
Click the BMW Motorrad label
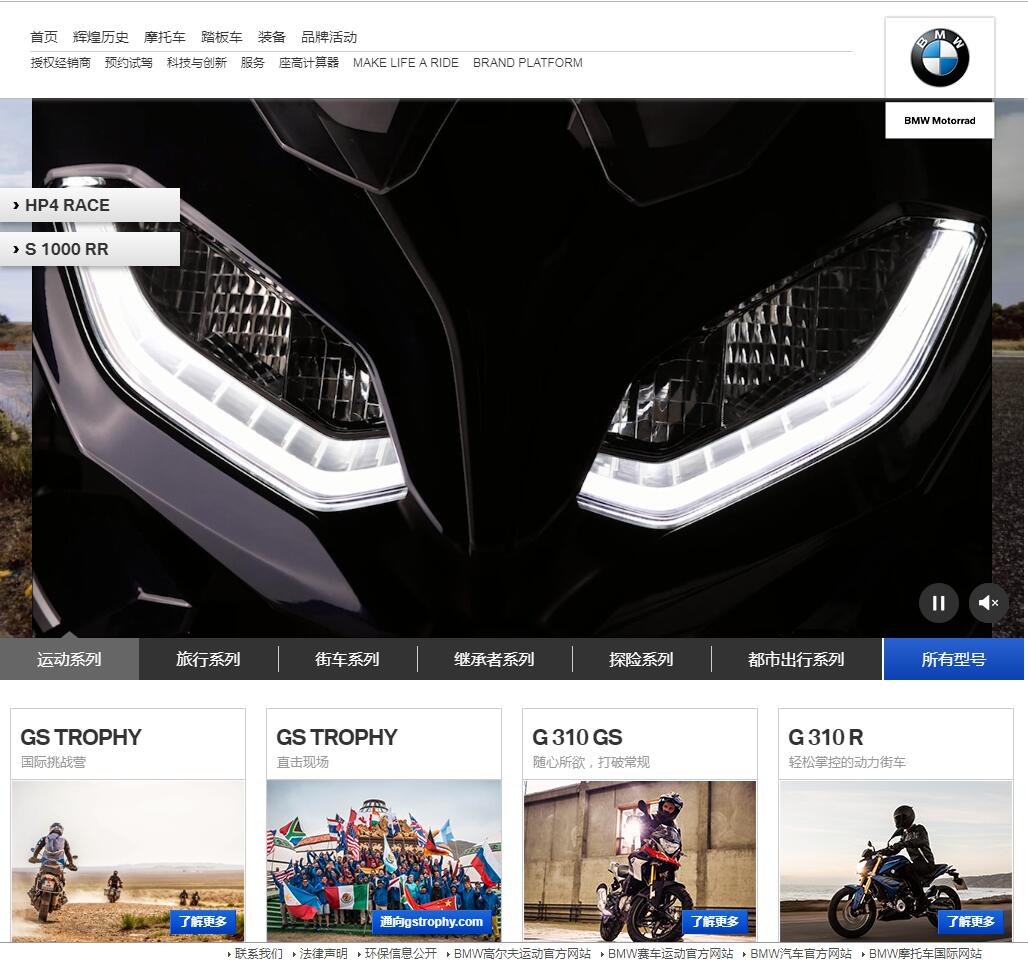[x=939, y=121]
